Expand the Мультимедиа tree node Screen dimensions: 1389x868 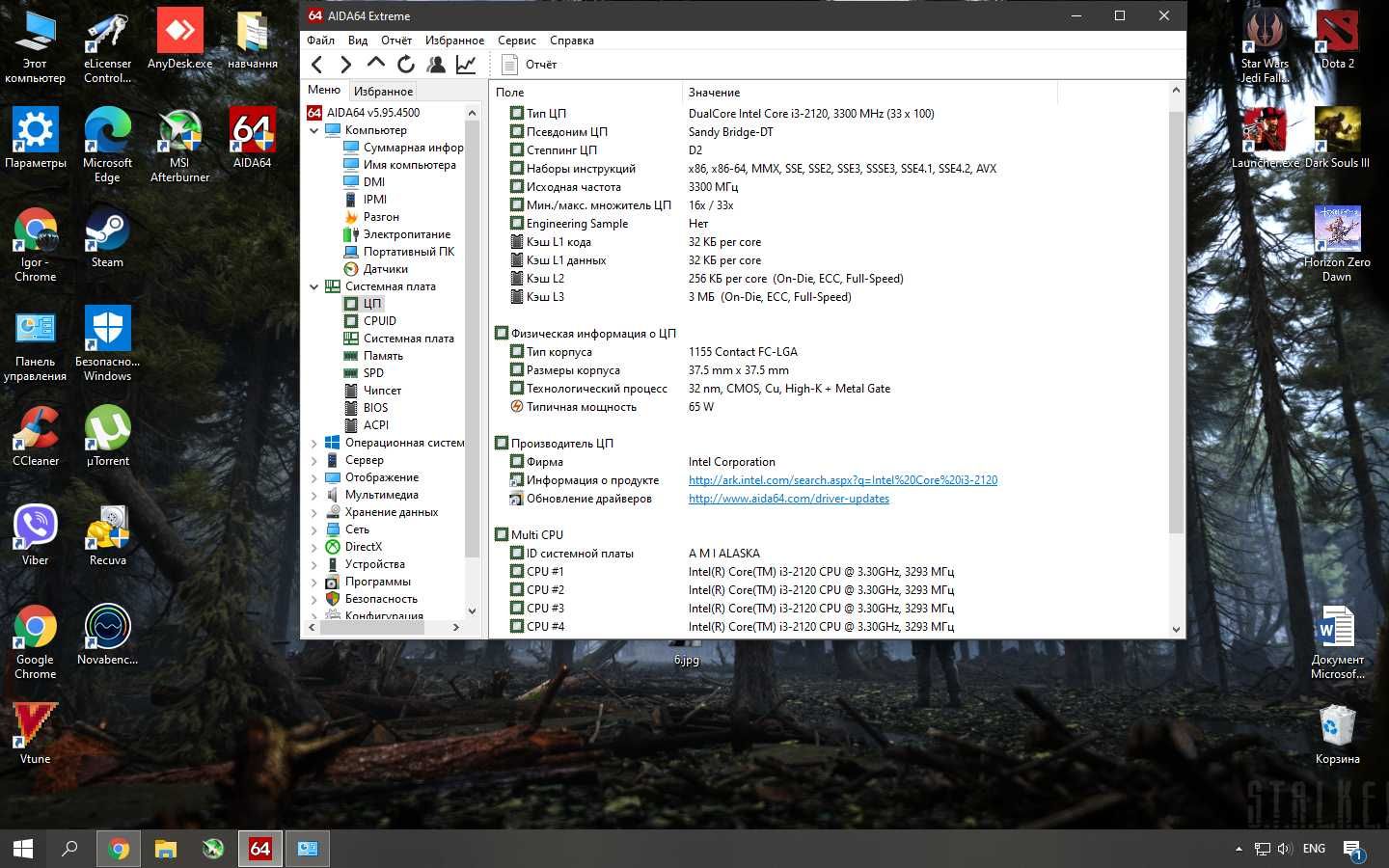click(313, 496)
